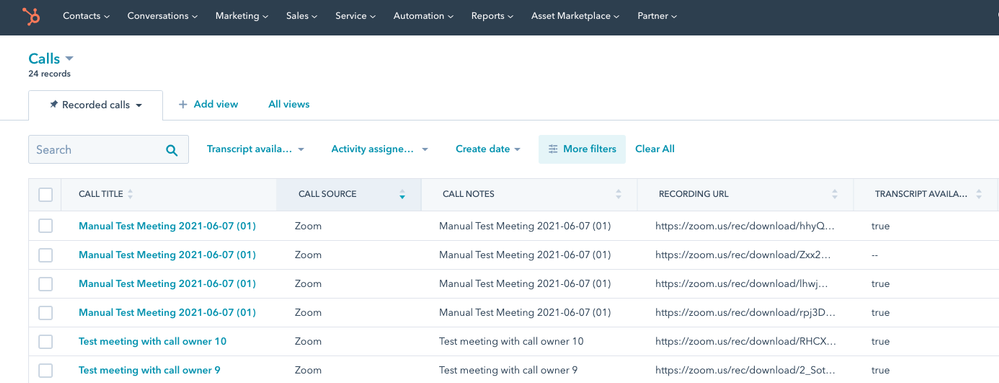Click the Call Notes sort arrows

tap(618, 194)
